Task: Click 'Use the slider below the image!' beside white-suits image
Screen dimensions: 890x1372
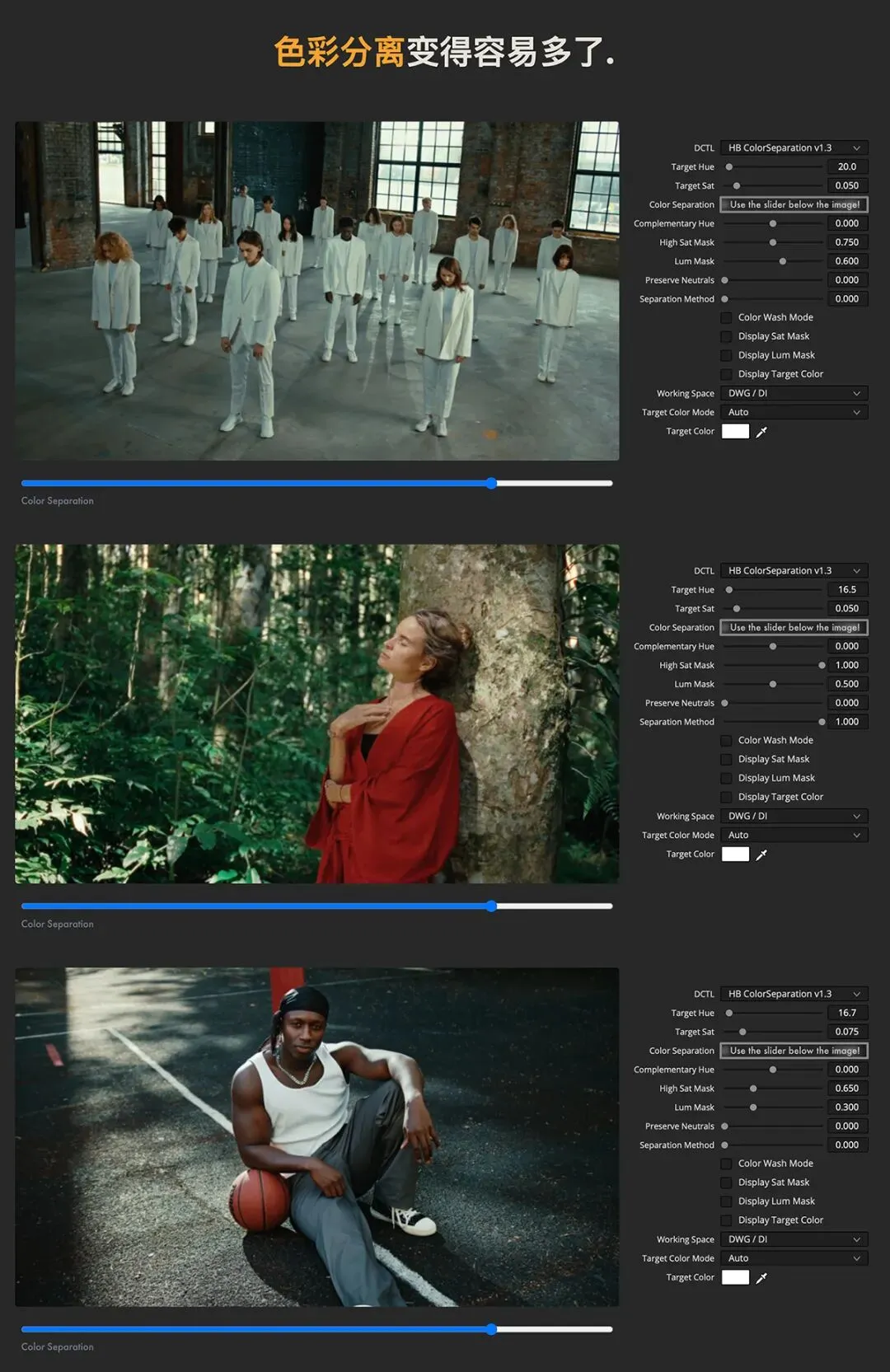Action: pos(794,204)
